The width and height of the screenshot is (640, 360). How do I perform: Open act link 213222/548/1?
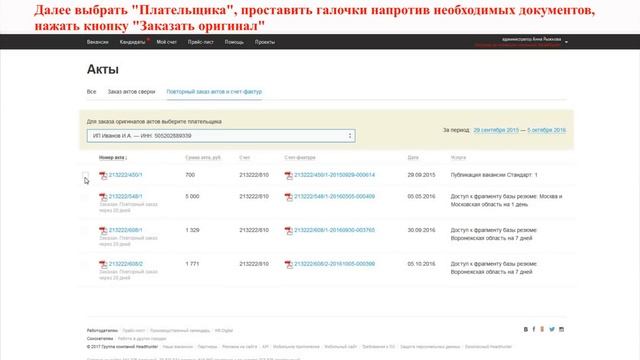[x=126, y=197]
